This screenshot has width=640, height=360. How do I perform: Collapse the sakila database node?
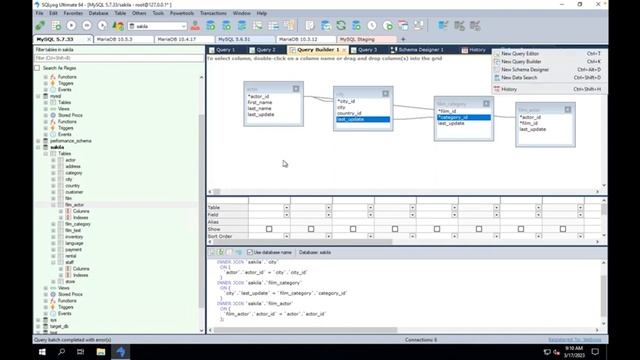point(38,147)
